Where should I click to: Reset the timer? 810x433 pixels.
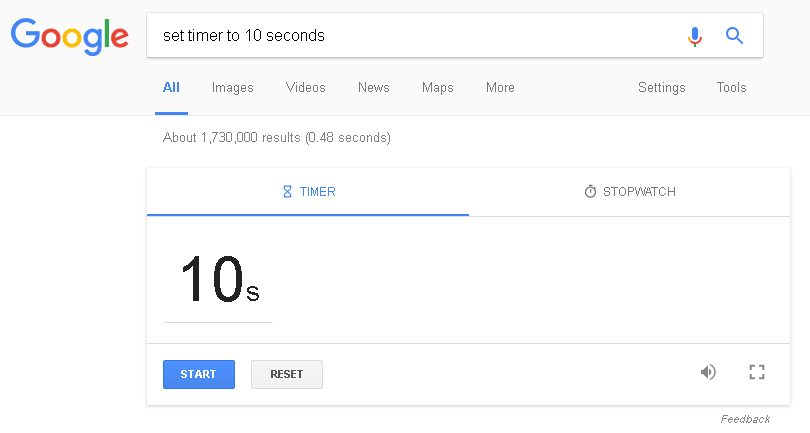coord(287,374)
